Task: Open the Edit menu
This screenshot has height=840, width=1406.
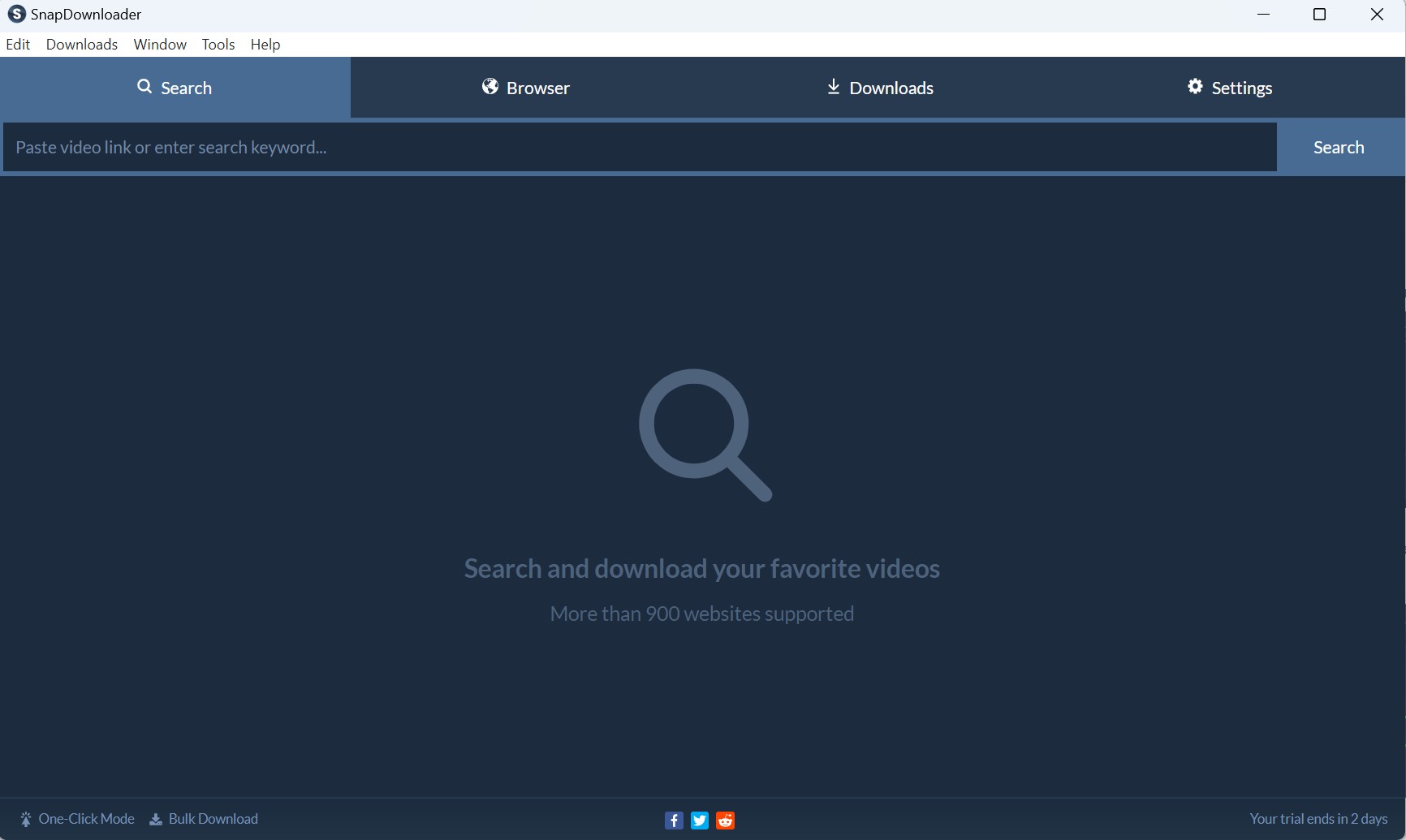Action: (x=18, y=45)
